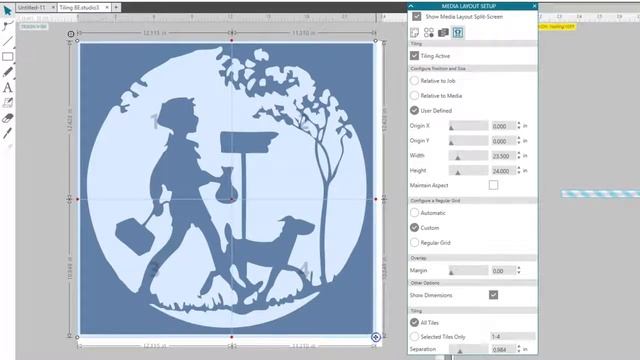Click the Height value field 24.000
The height and width of the screenshot is (360, 640).
[x=504, y=171]
